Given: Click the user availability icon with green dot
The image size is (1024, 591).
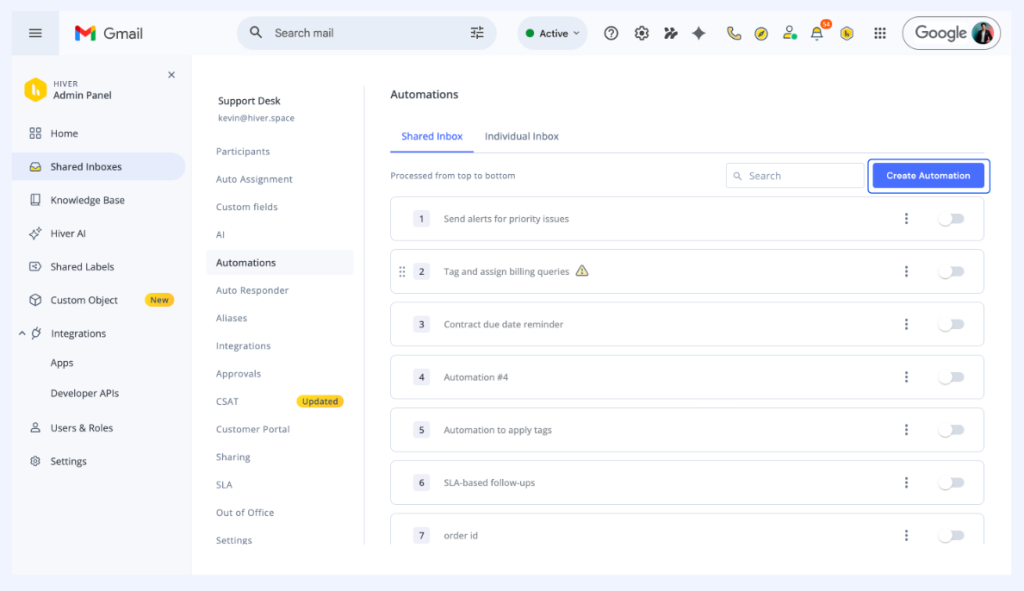Looking at the screenshot, I should click(790, 33).
